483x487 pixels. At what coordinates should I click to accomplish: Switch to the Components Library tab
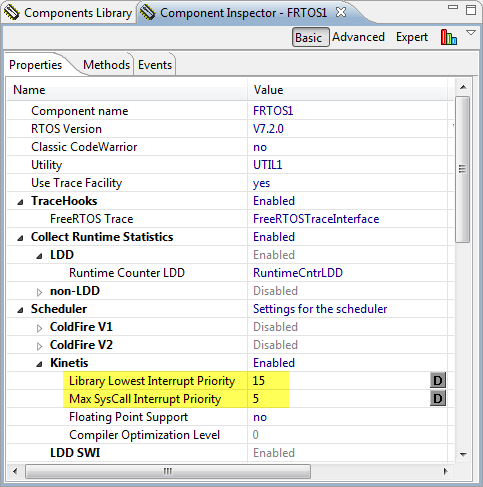pos(68,13)
